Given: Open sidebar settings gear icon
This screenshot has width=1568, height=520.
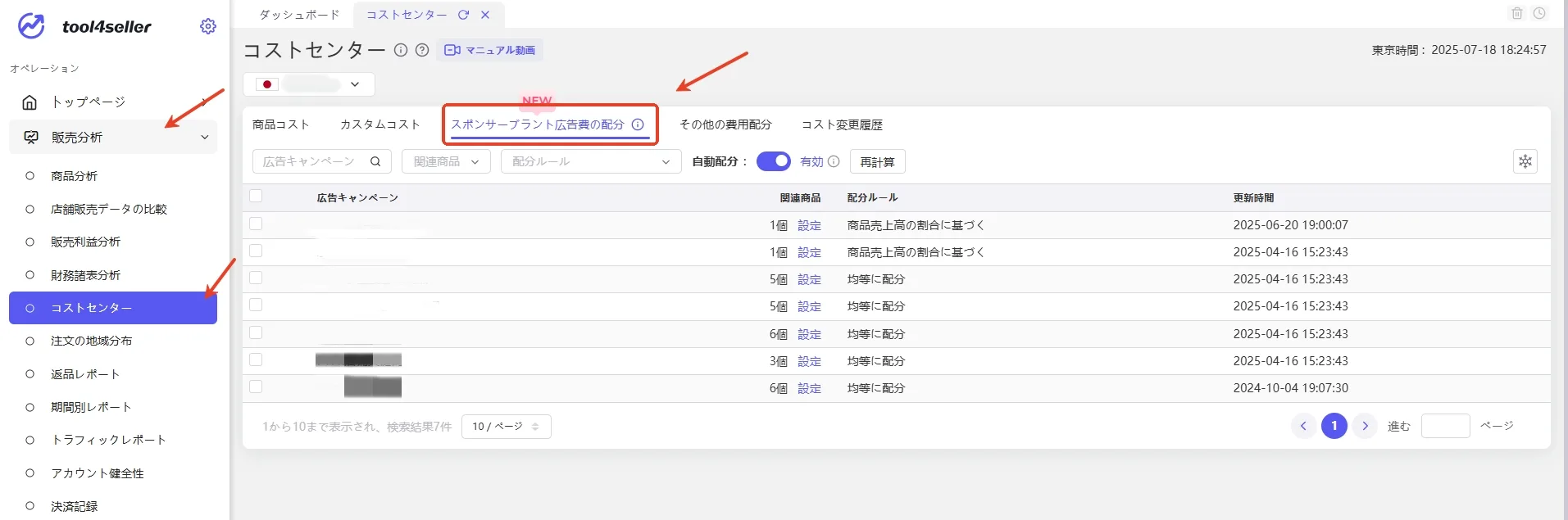Looking at the screenshot, I should 208,26.
